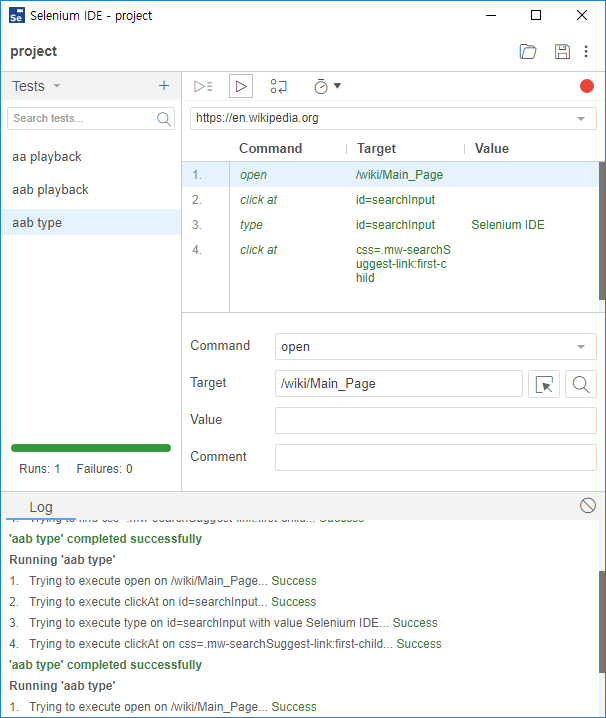Select the 'aa playback' test
Image resolution: width=606 pixels, height=718 pixels.
click(x=91, y=157)
